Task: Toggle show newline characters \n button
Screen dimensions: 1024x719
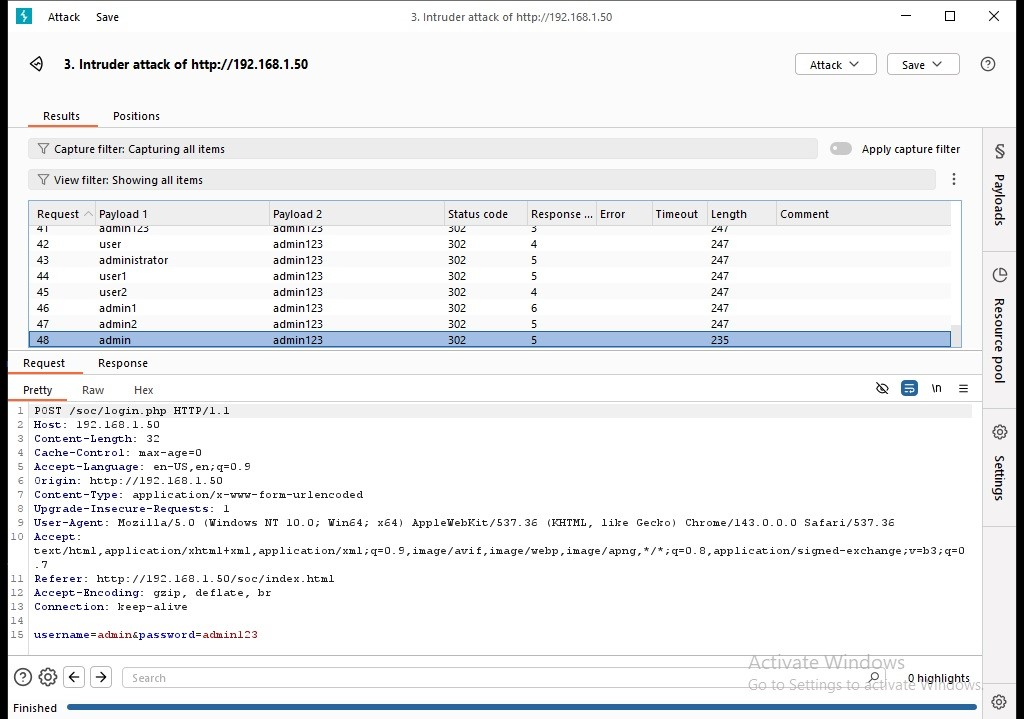Action: click(x=936, y=389)
